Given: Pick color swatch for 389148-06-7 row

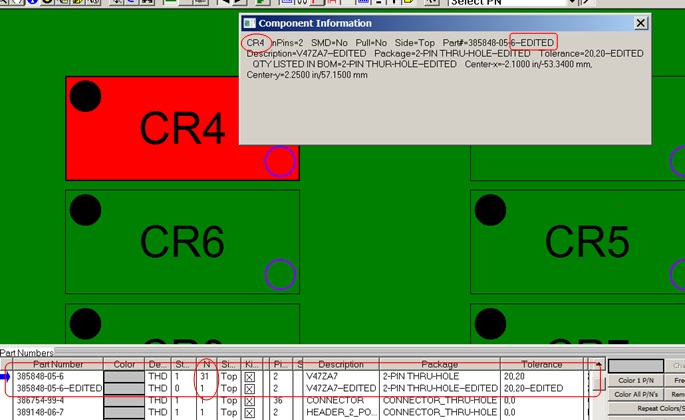Looking at the screenshot, I should (124, 412).
